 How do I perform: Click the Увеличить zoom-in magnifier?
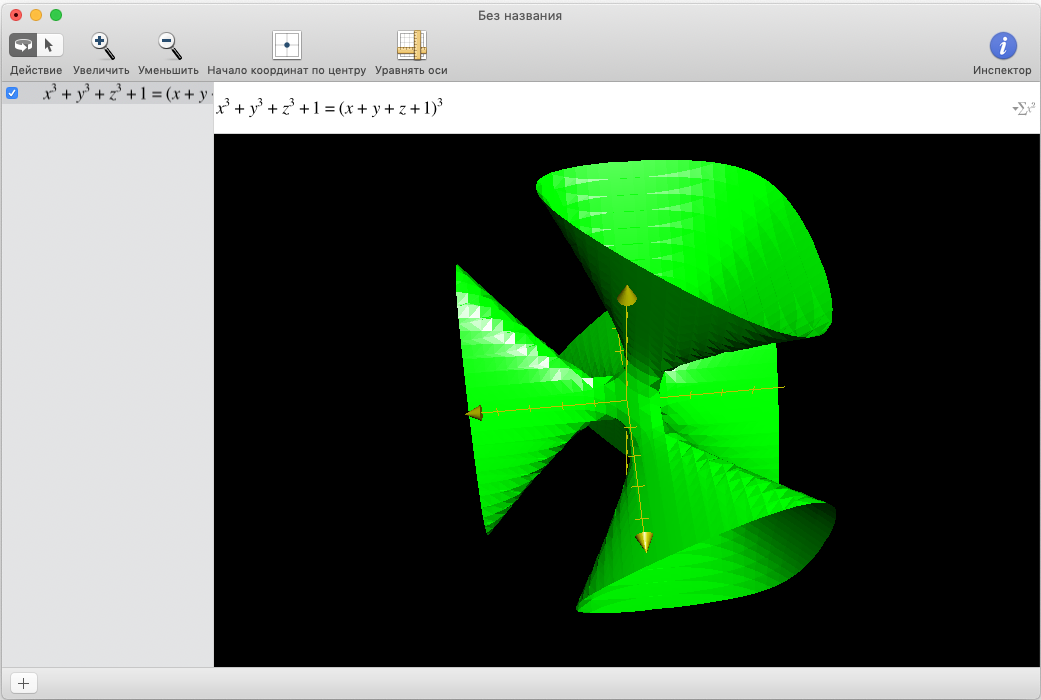click(101, 45)
